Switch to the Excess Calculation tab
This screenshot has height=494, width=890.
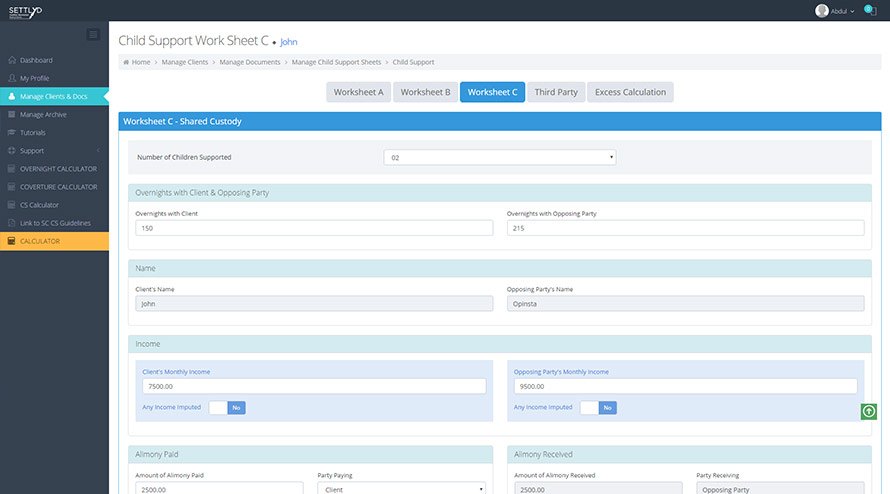tap(630, 92)
